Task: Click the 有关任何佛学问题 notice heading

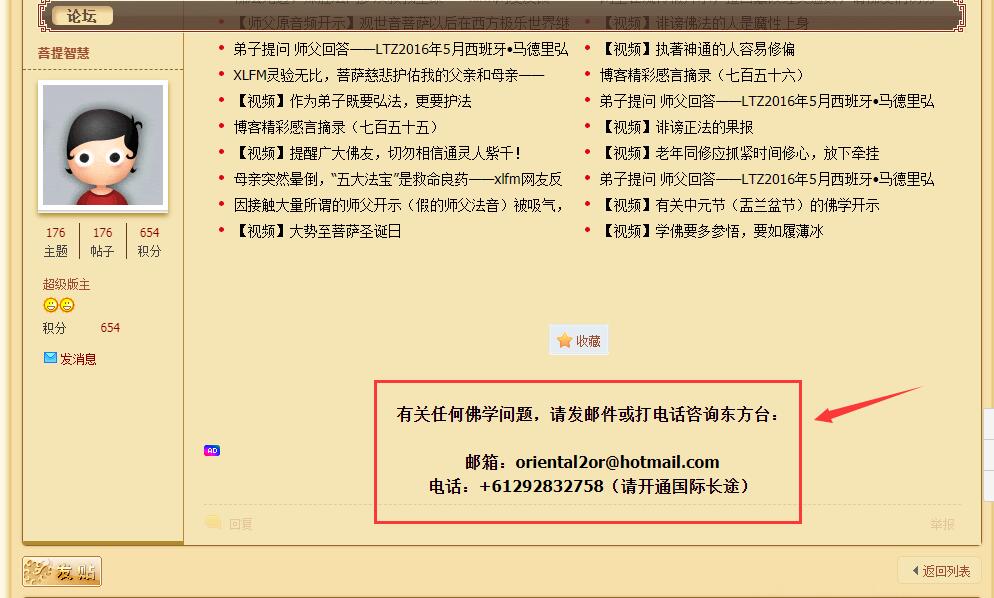Action: click(x=589, y=414)
